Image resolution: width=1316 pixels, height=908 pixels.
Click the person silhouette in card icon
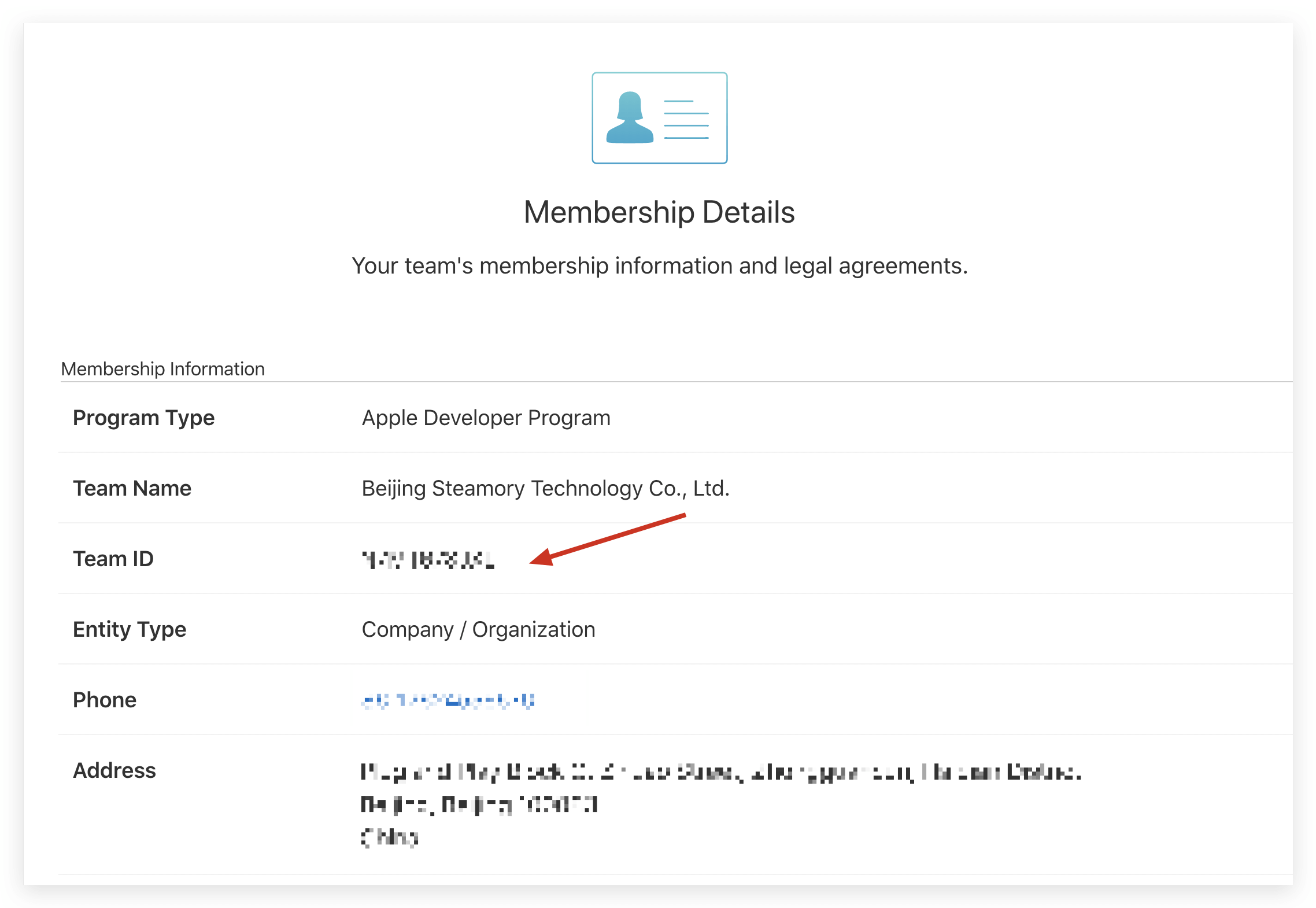629,118
